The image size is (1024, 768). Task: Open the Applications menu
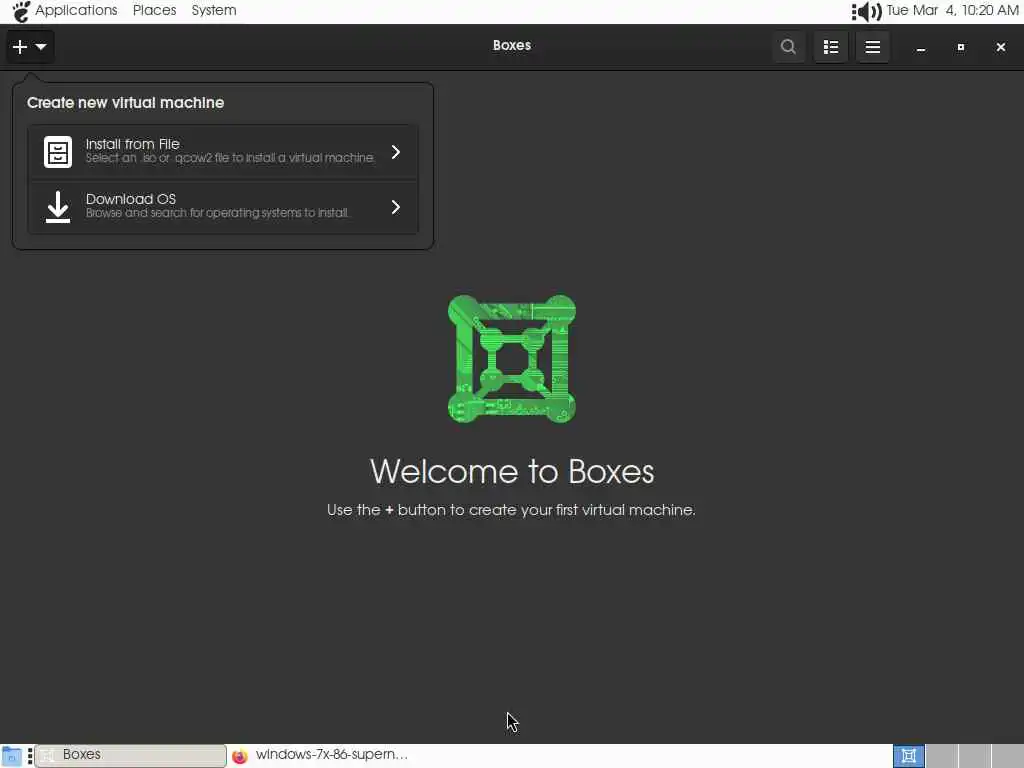tap(76, 10)
